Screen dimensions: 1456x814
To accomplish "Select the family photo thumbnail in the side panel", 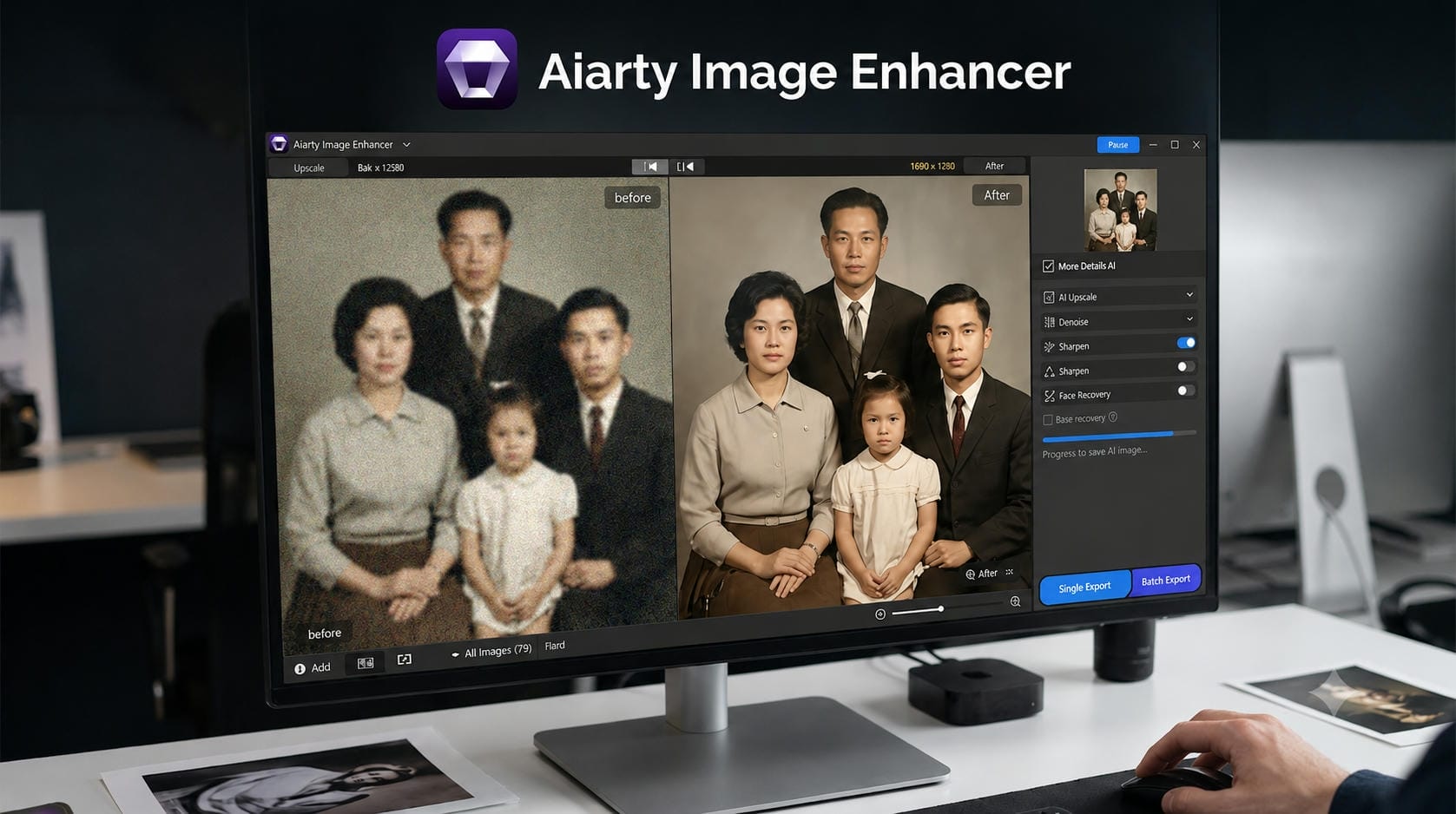I will (x=1120, y=210).
